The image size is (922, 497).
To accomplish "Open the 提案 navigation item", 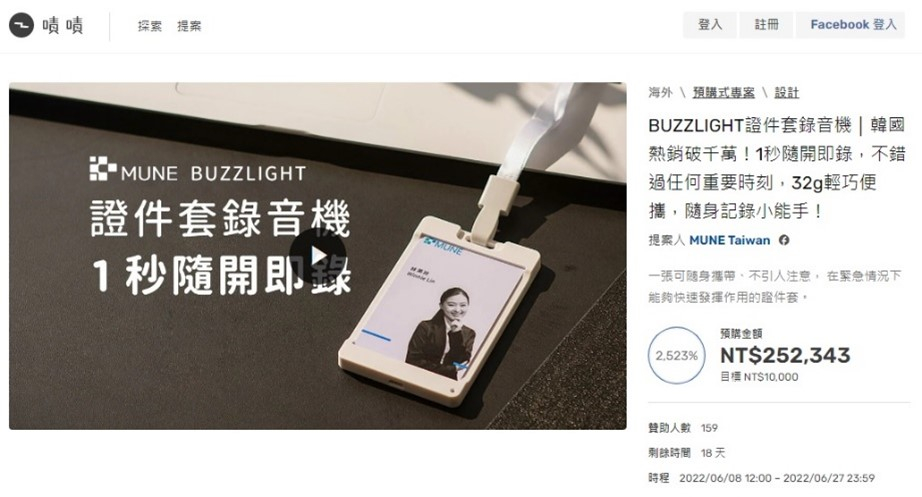I will [x=189, y=26].
